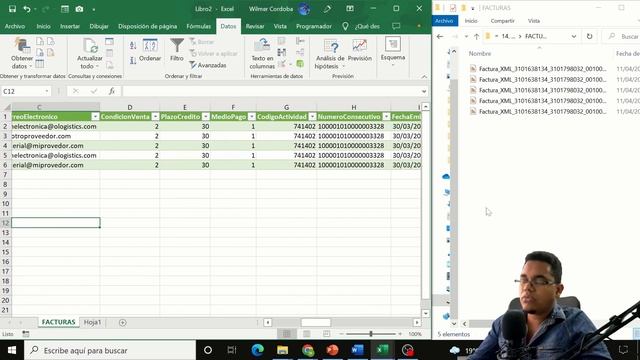Open MedioPago column filter dropdown
This screenshot has height=360, width=640.
tap(252, 117)
